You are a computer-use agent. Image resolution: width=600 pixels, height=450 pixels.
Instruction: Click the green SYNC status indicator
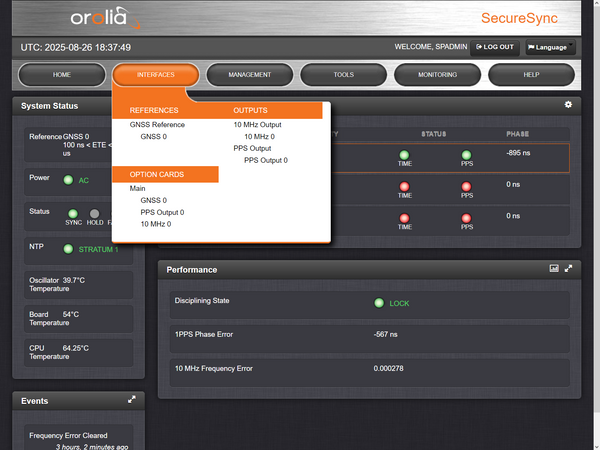point(73,214)
